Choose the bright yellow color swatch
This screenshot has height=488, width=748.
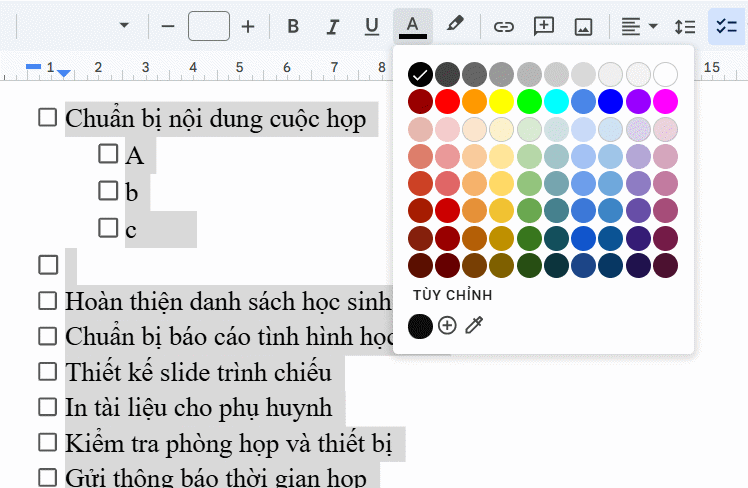(502, 102)
